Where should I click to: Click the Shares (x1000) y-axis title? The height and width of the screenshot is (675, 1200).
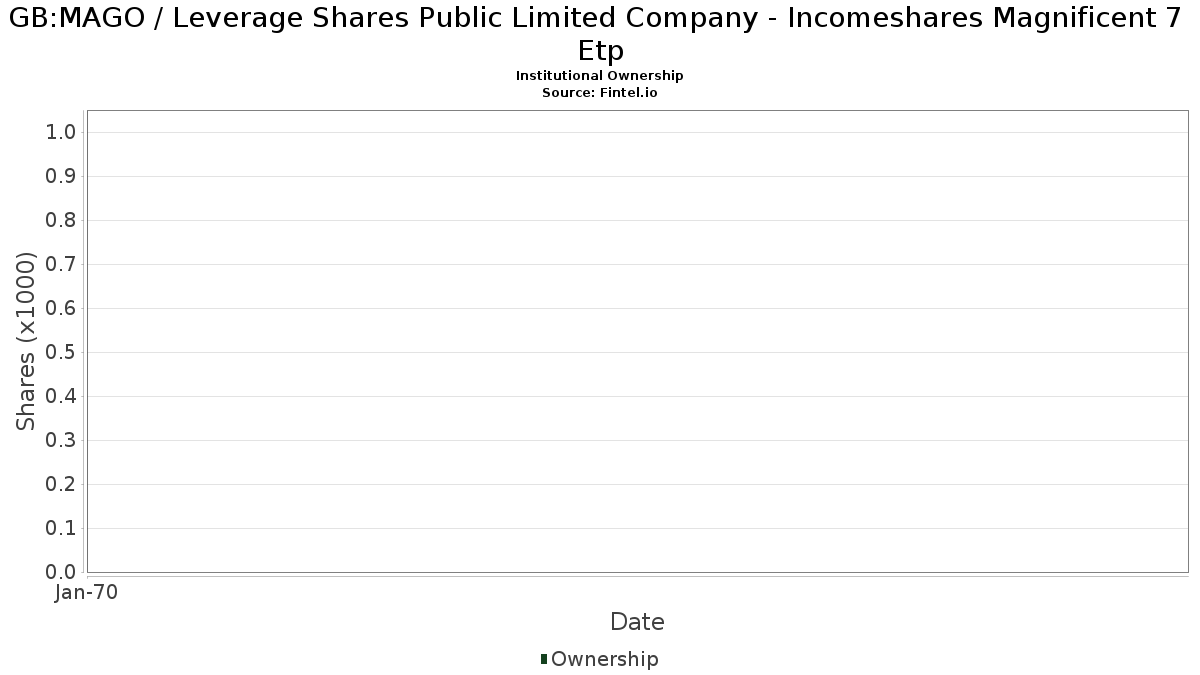27,341
